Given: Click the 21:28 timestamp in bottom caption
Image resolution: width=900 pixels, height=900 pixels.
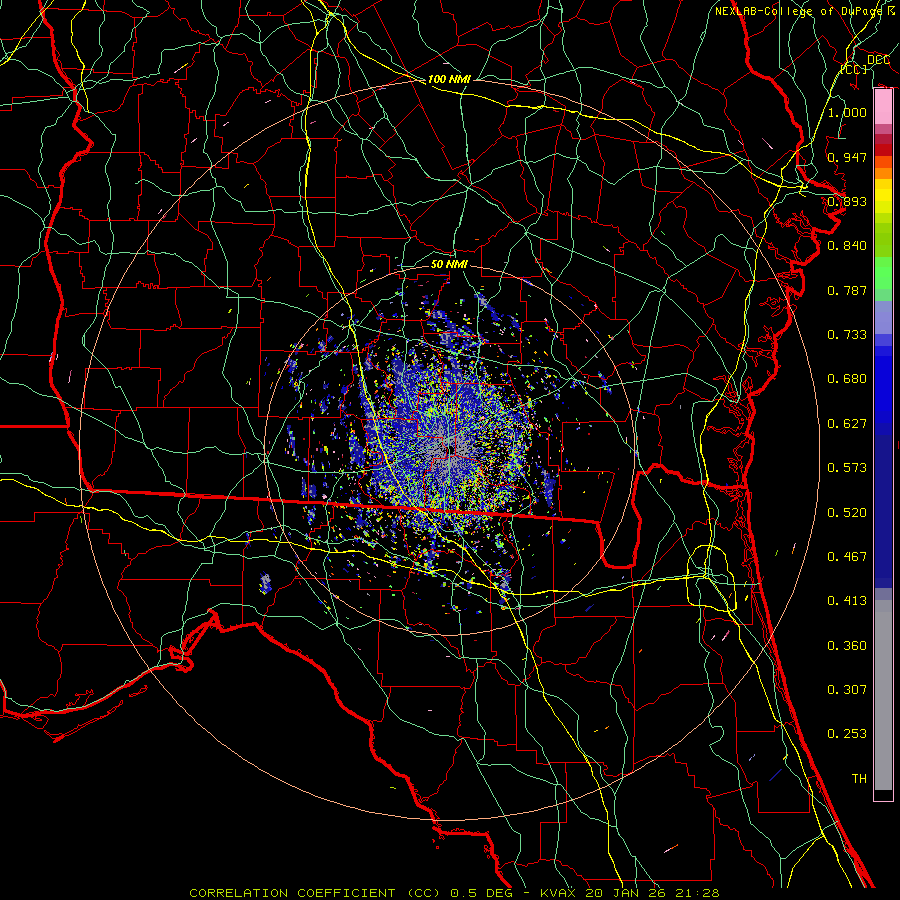Looking at the screenshot, I should click(699, 893).
